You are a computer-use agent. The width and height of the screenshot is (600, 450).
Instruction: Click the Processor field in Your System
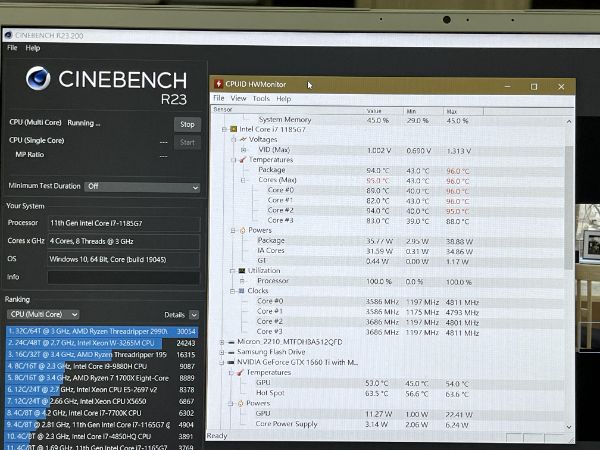[124, 223]
